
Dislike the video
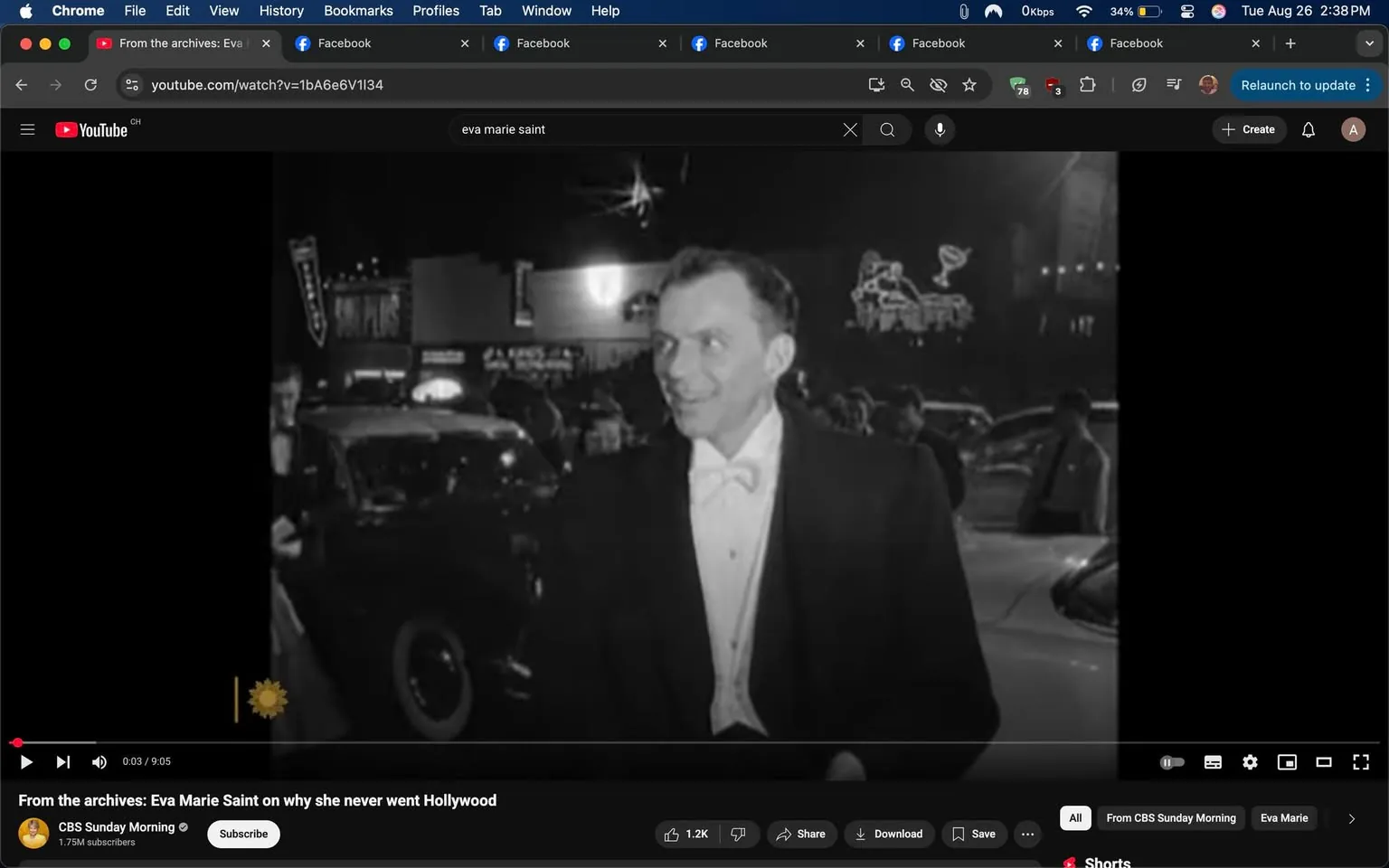point(739,834)
